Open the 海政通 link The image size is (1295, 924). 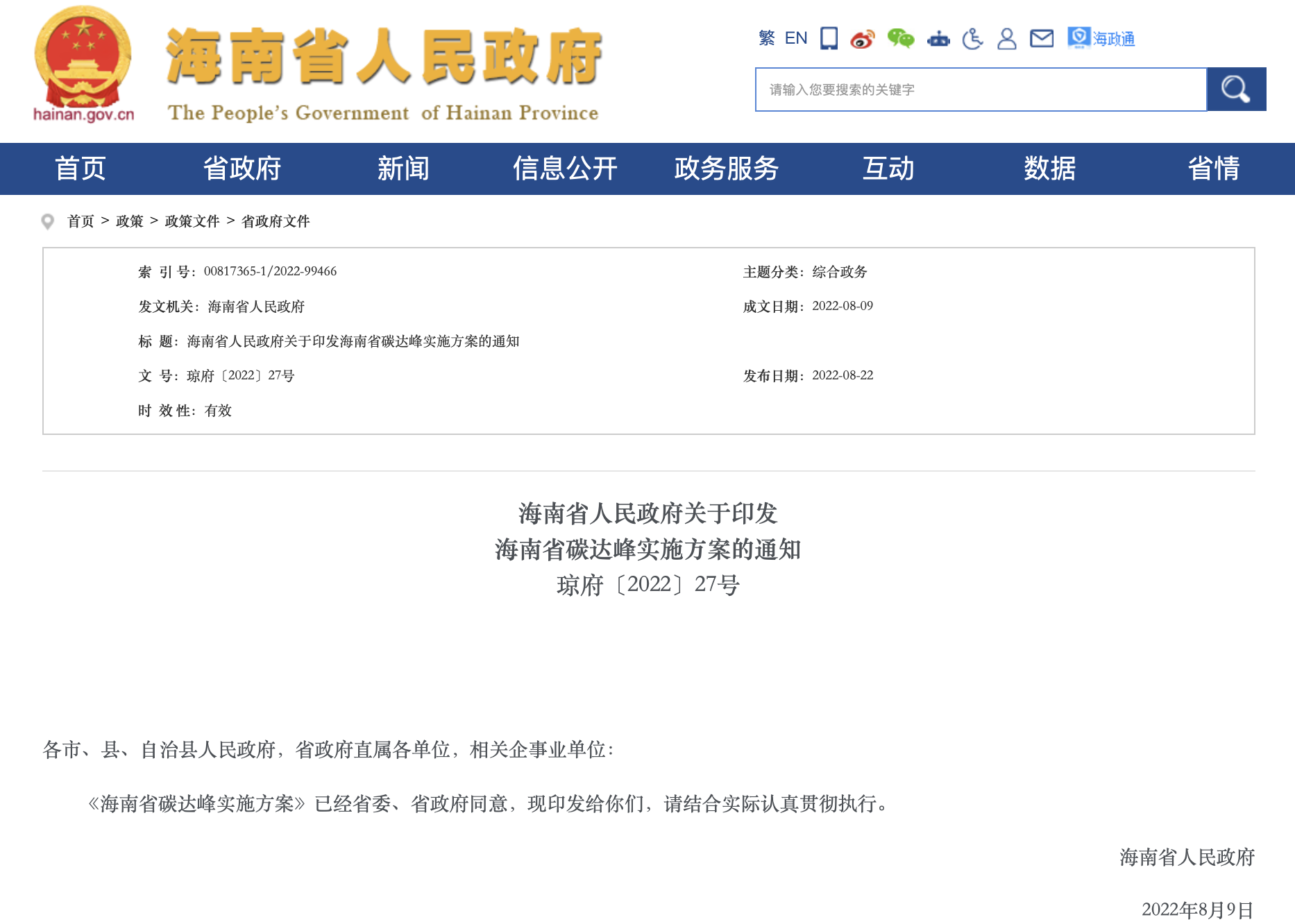click(x=1101, y=38)
